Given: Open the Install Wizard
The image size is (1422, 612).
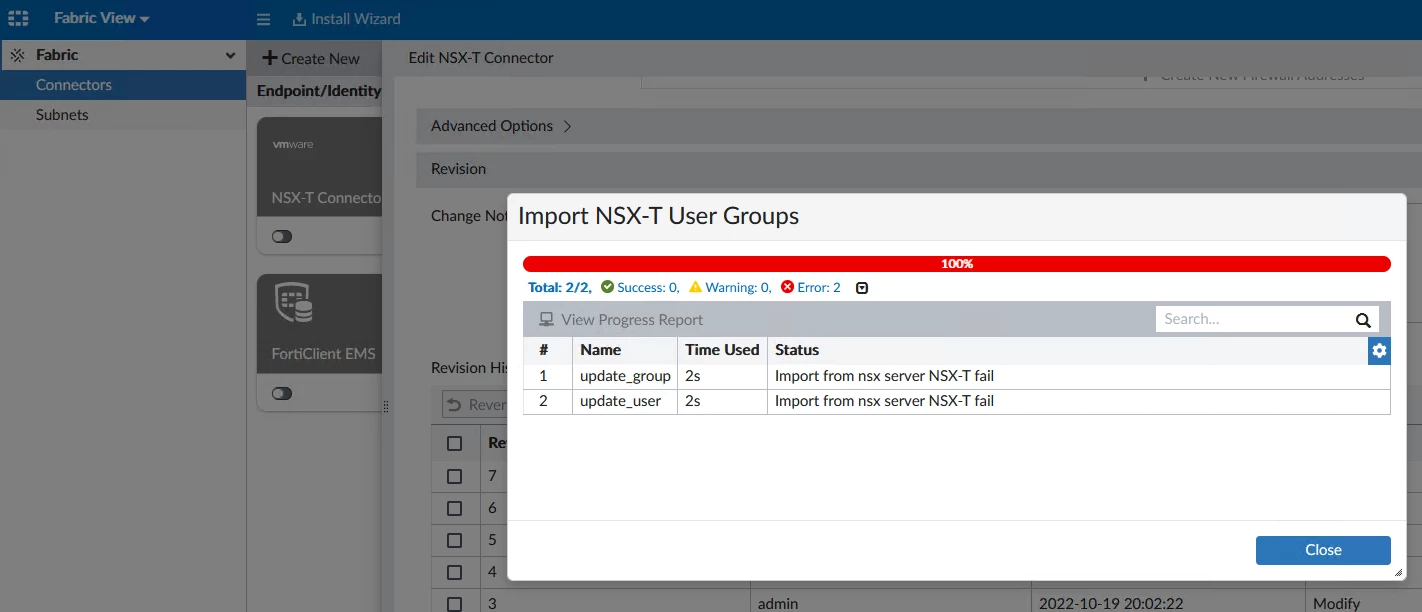Looking at the screenshot, I should (346, 19).
